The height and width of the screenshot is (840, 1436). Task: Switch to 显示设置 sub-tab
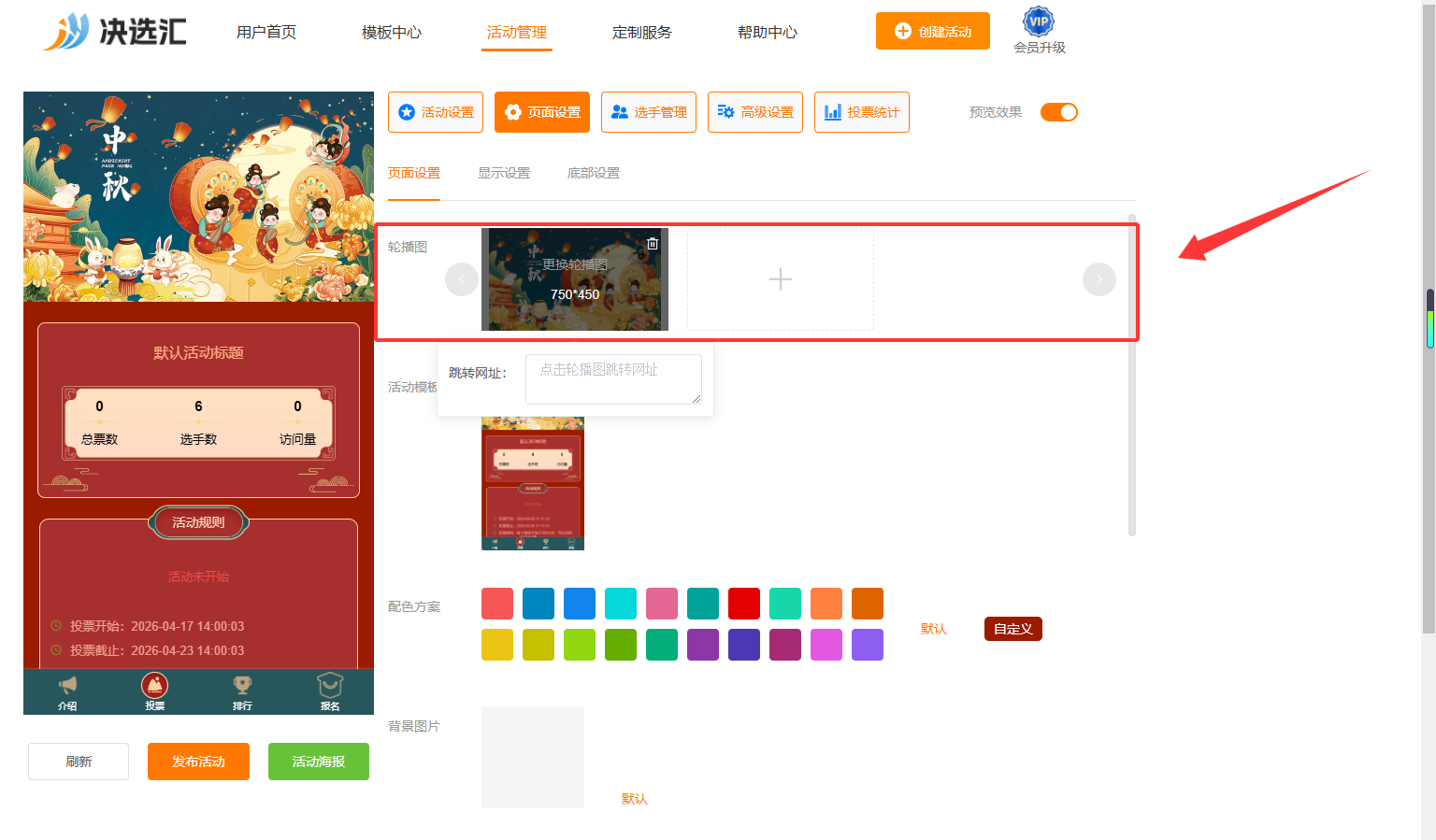[x=504, y=173]
